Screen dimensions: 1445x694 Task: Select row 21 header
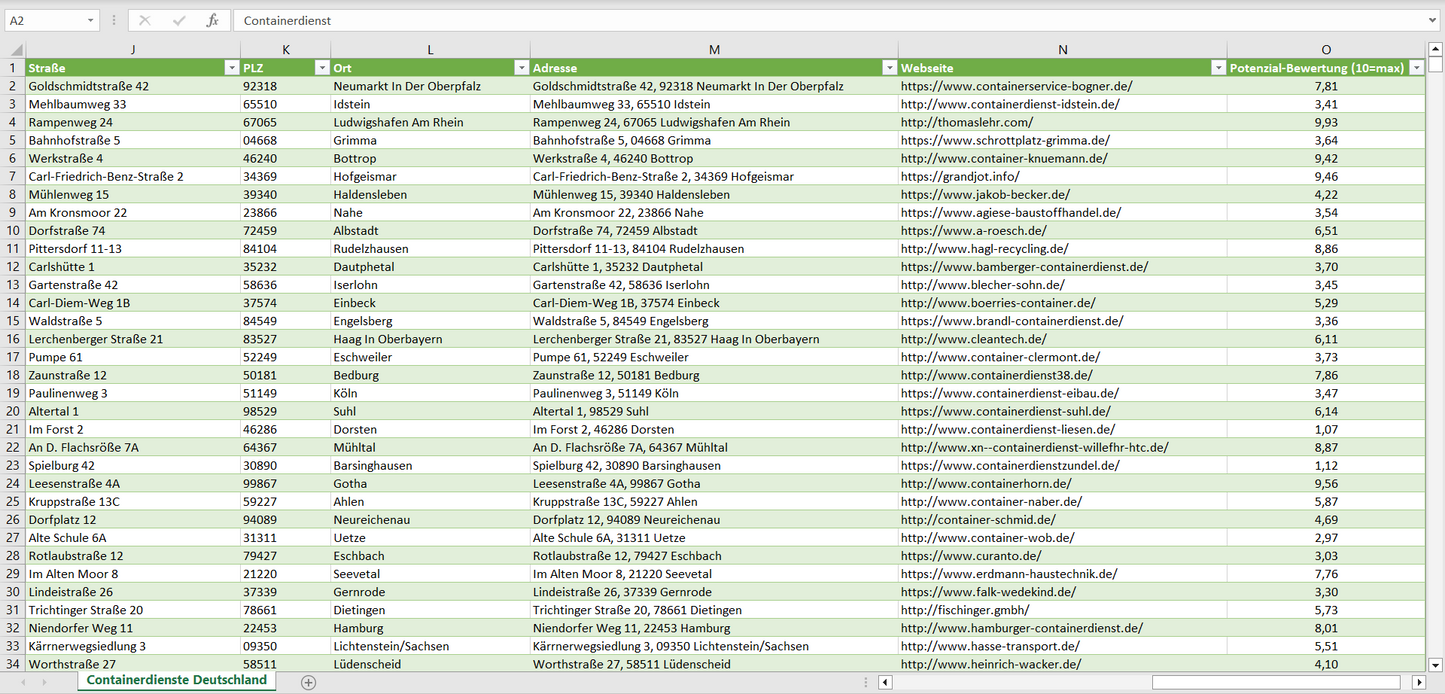pyautogui.click(x=13, y=429)
